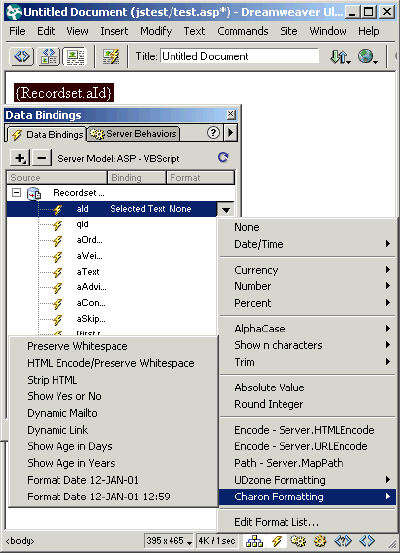Click lightning icon beside qId field
The image size is (400, 553).
pos(57,225)
